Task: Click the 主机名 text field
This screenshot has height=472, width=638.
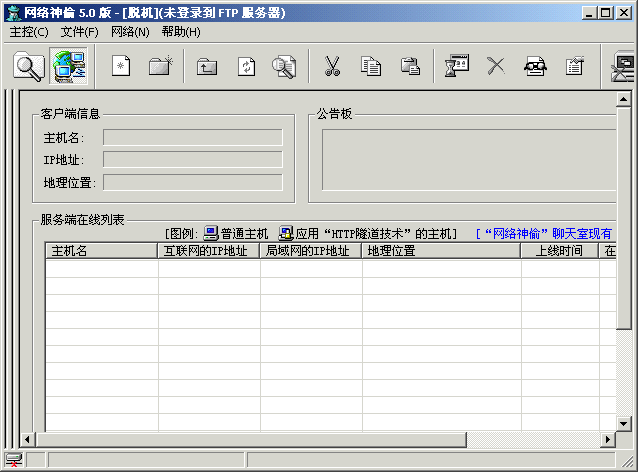Action: (x=192, y=137)
